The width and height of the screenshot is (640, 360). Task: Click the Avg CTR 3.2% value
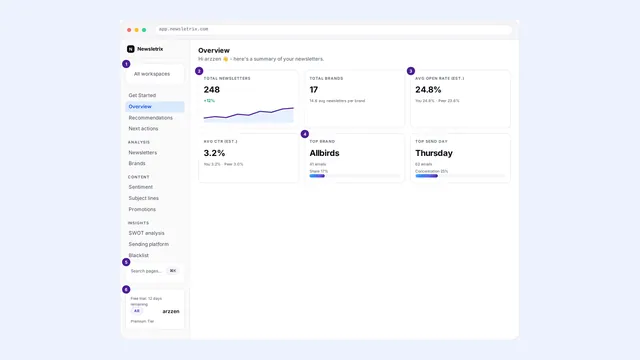point(214,153)
